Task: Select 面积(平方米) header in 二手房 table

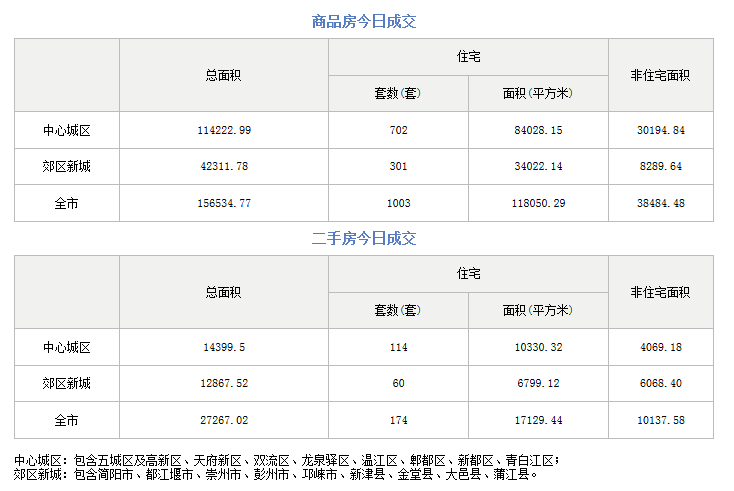Action: [538, 310]
